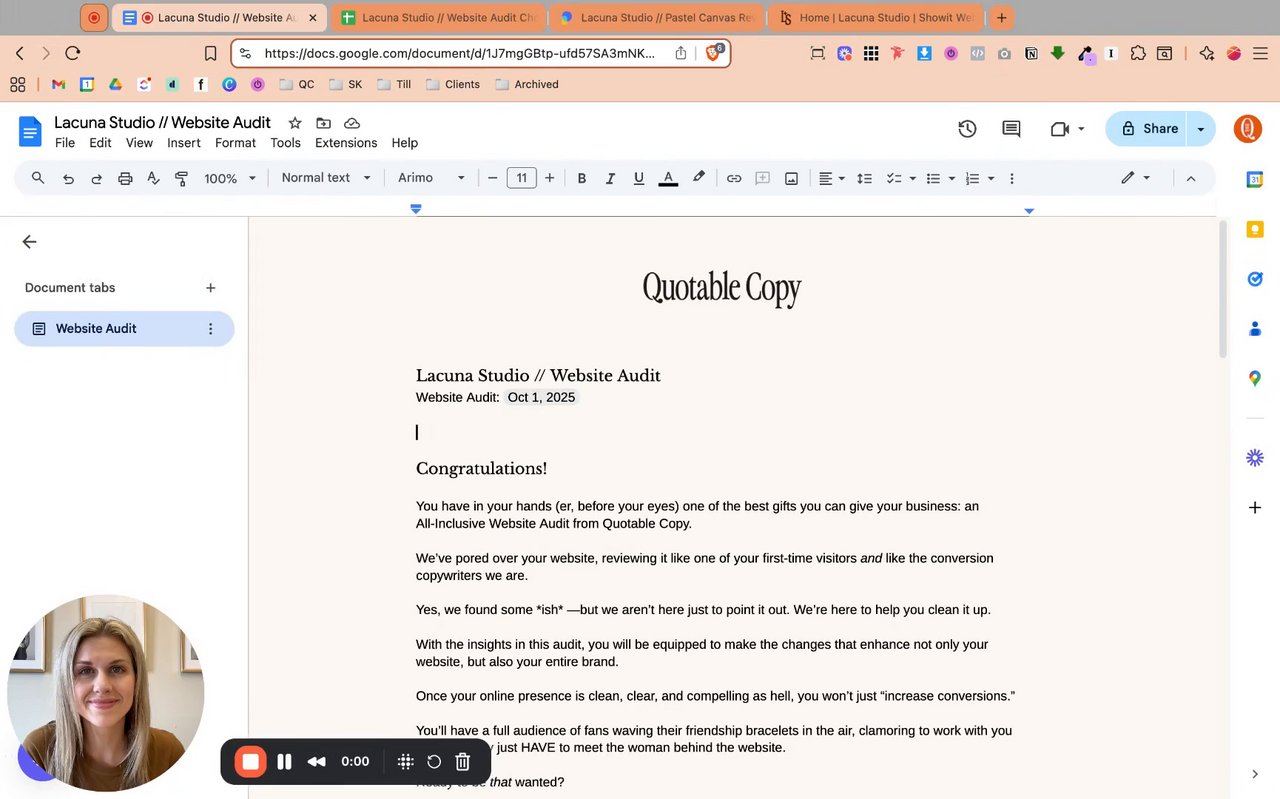Open Google Keep side panel
The width and height of the screenshot is (1280, 799).
[1255, 229]
